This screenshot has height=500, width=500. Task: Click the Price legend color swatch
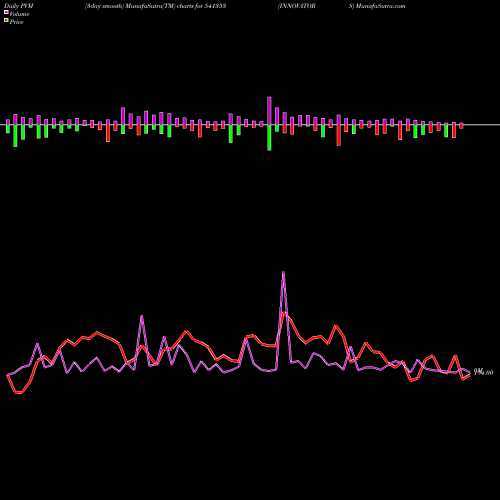click(6, 21)
